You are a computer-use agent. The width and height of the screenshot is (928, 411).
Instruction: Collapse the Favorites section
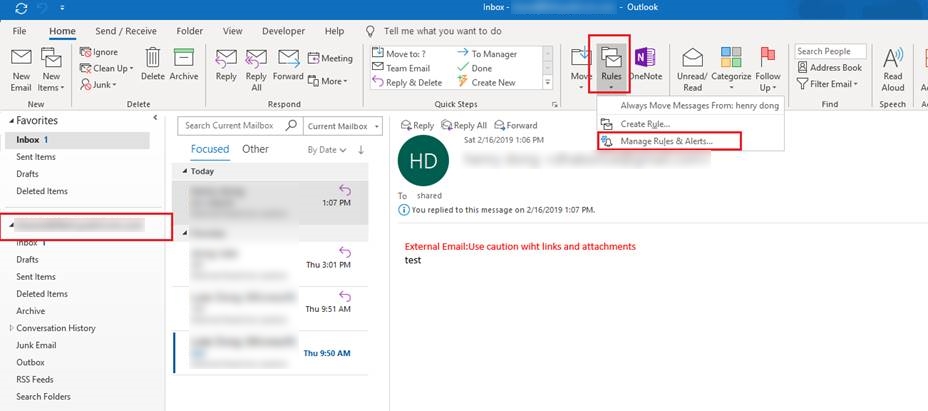11,121
